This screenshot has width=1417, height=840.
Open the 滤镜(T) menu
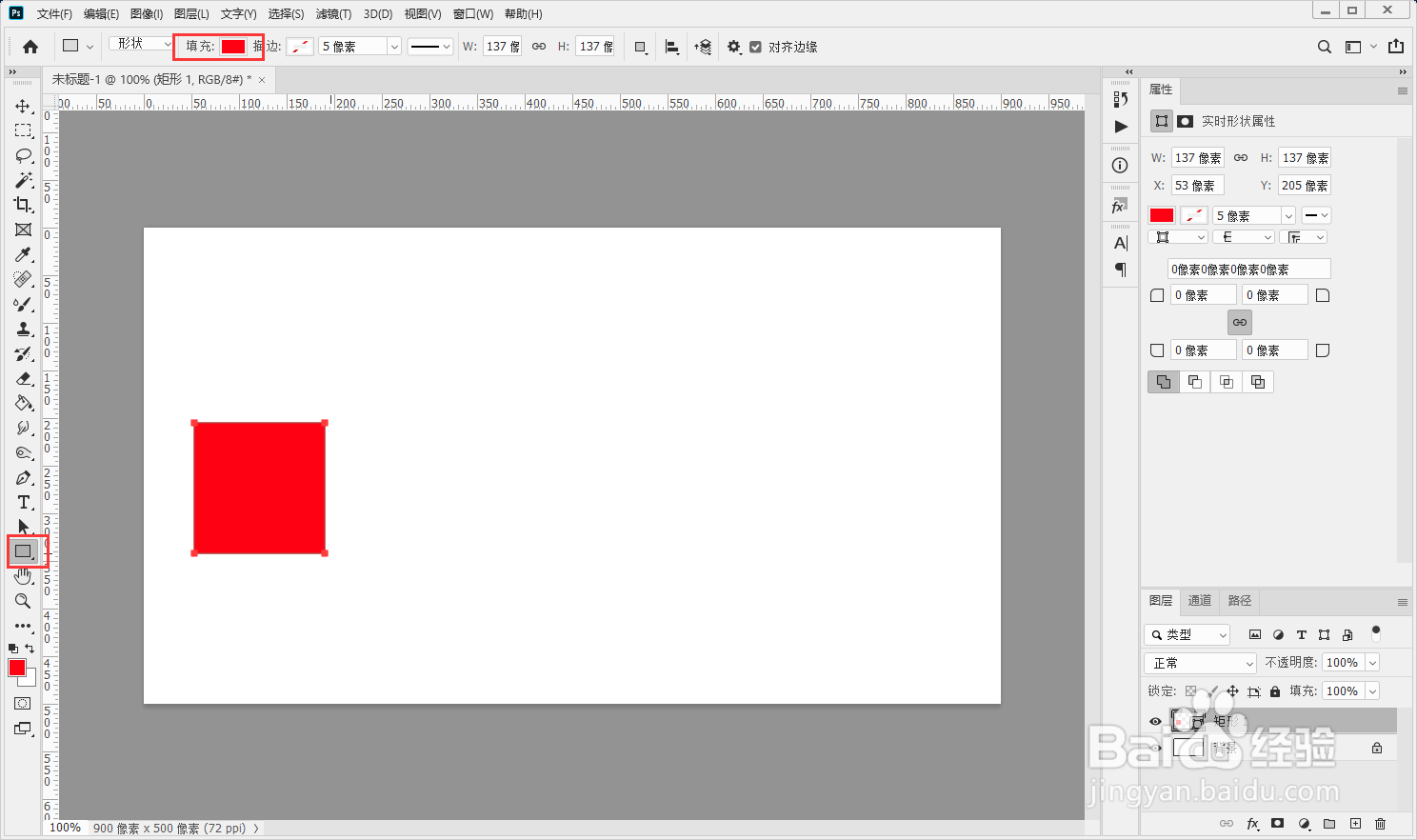click(x=333, y=14)
